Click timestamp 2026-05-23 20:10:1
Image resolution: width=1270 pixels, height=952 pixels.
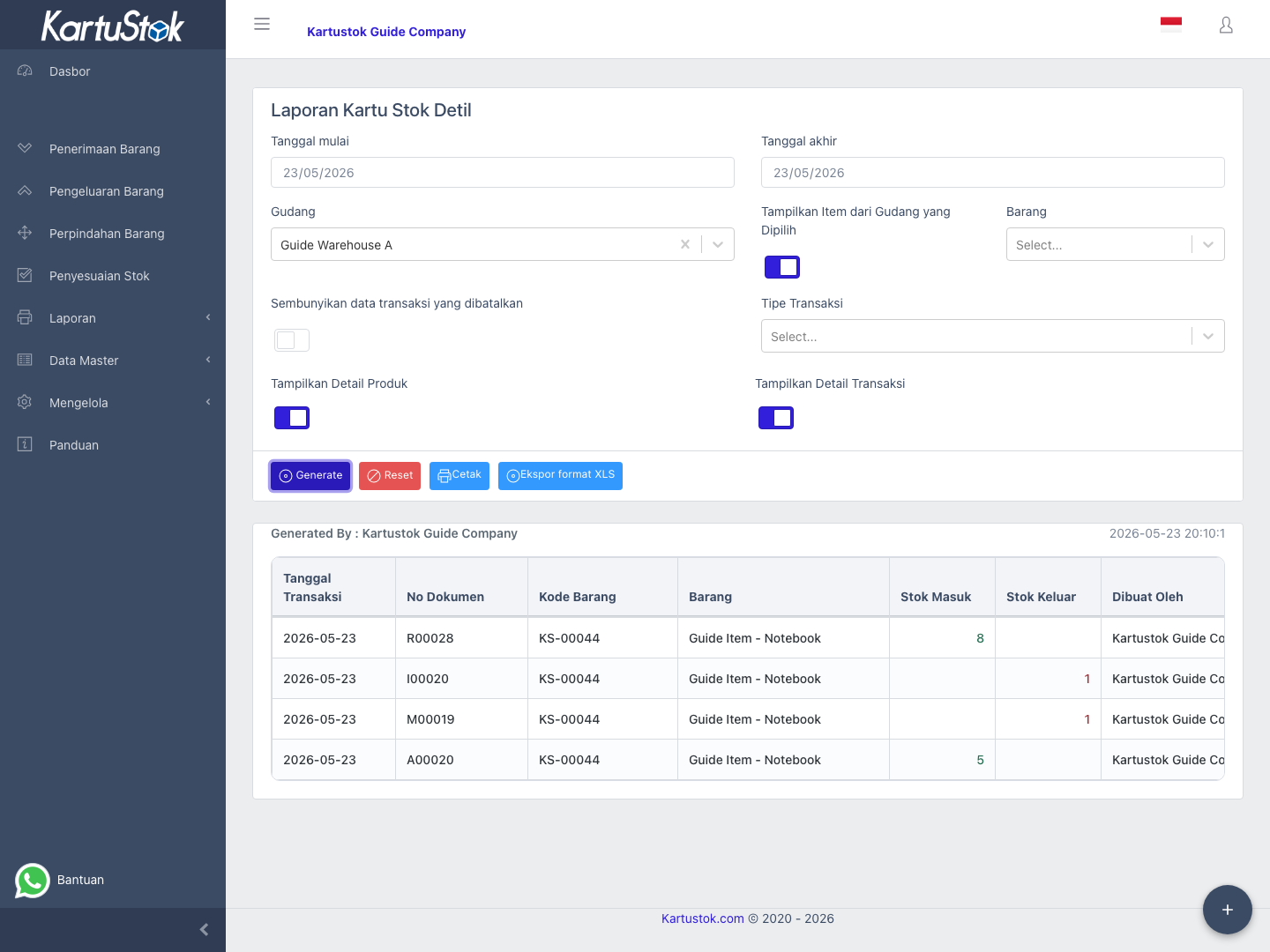1167,533
